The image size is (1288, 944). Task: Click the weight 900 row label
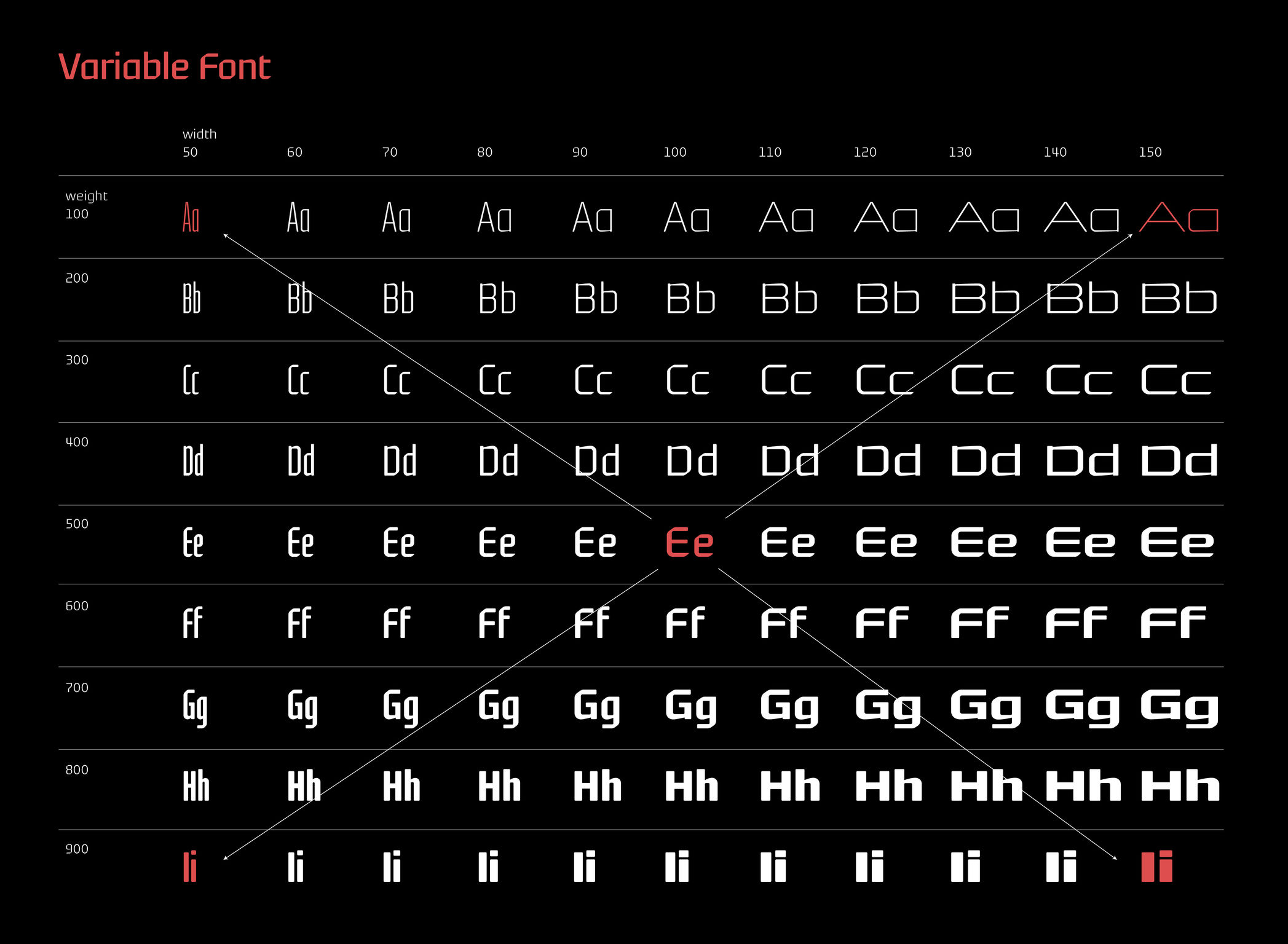coord(77,849)
